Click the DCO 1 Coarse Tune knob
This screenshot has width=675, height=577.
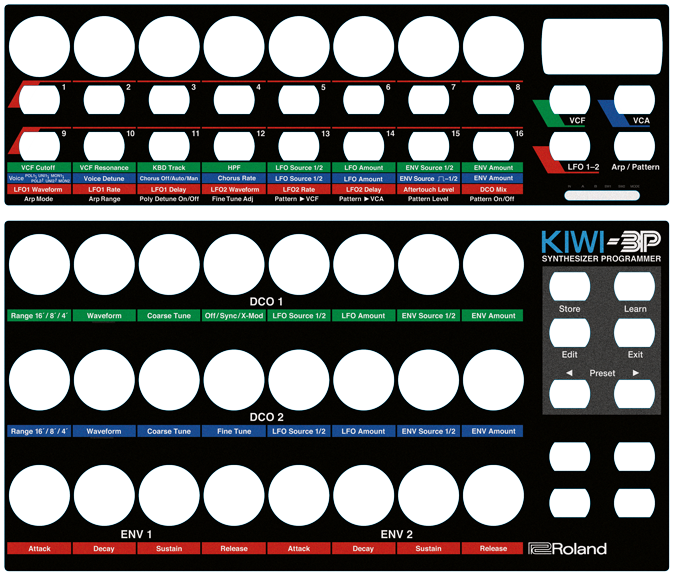pyautogui.click(x=169, y=264)
